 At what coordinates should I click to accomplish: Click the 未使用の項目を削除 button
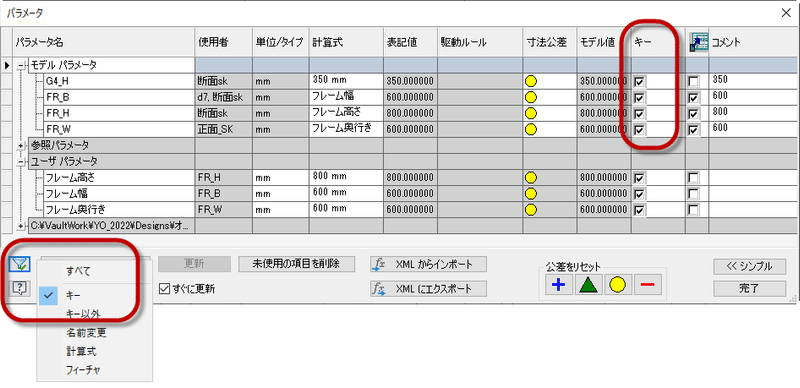pos(296,264)
